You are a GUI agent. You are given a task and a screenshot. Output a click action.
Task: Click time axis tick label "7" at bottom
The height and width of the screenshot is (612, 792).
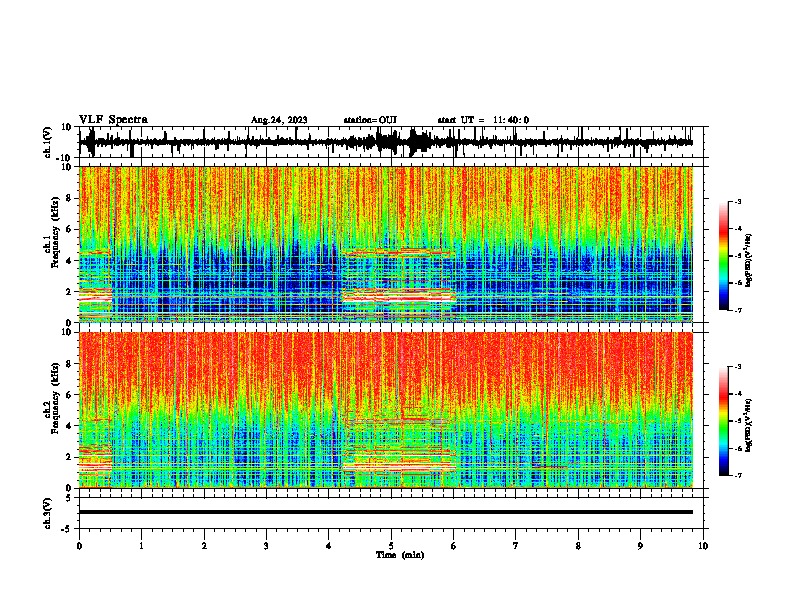(516, 546)
